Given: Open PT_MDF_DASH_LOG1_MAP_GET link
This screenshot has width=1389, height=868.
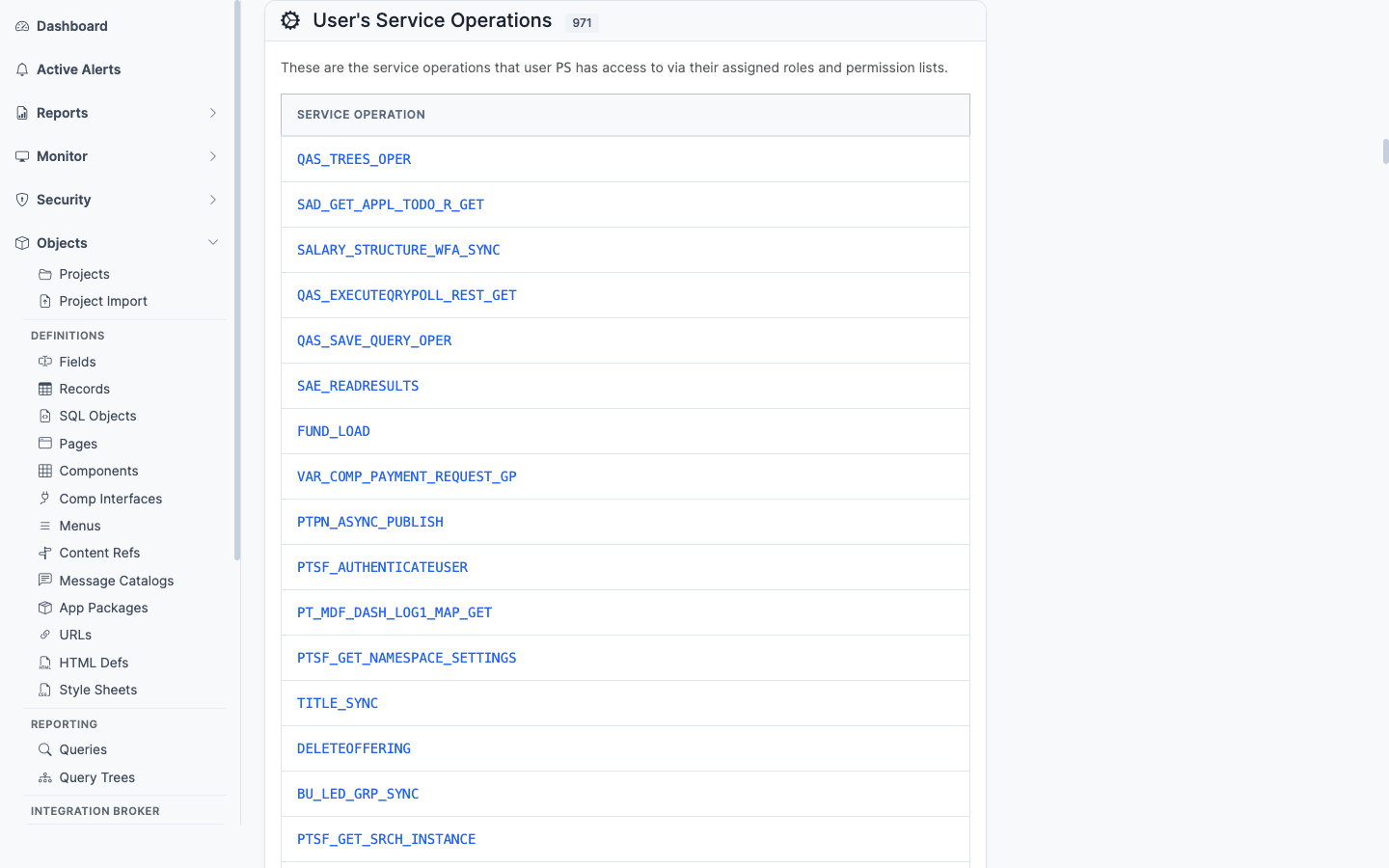Looking at the screenshot, I should coord(395,612).
